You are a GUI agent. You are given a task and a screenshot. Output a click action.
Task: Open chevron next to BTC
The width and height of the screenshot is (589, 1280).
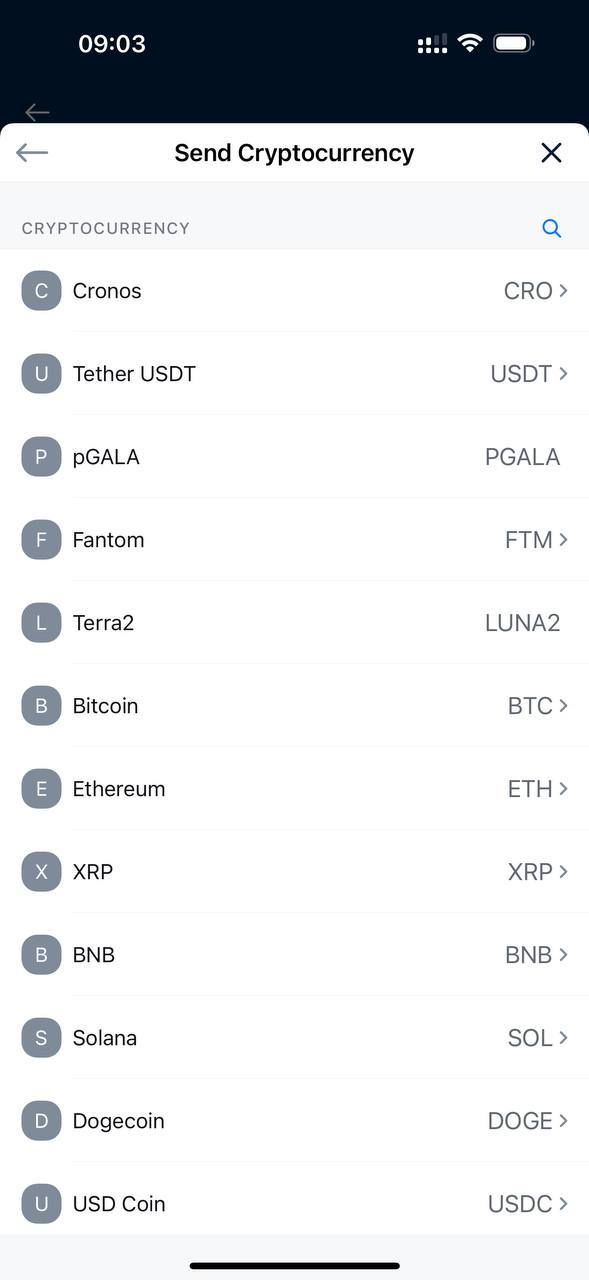tap(564, 706)
